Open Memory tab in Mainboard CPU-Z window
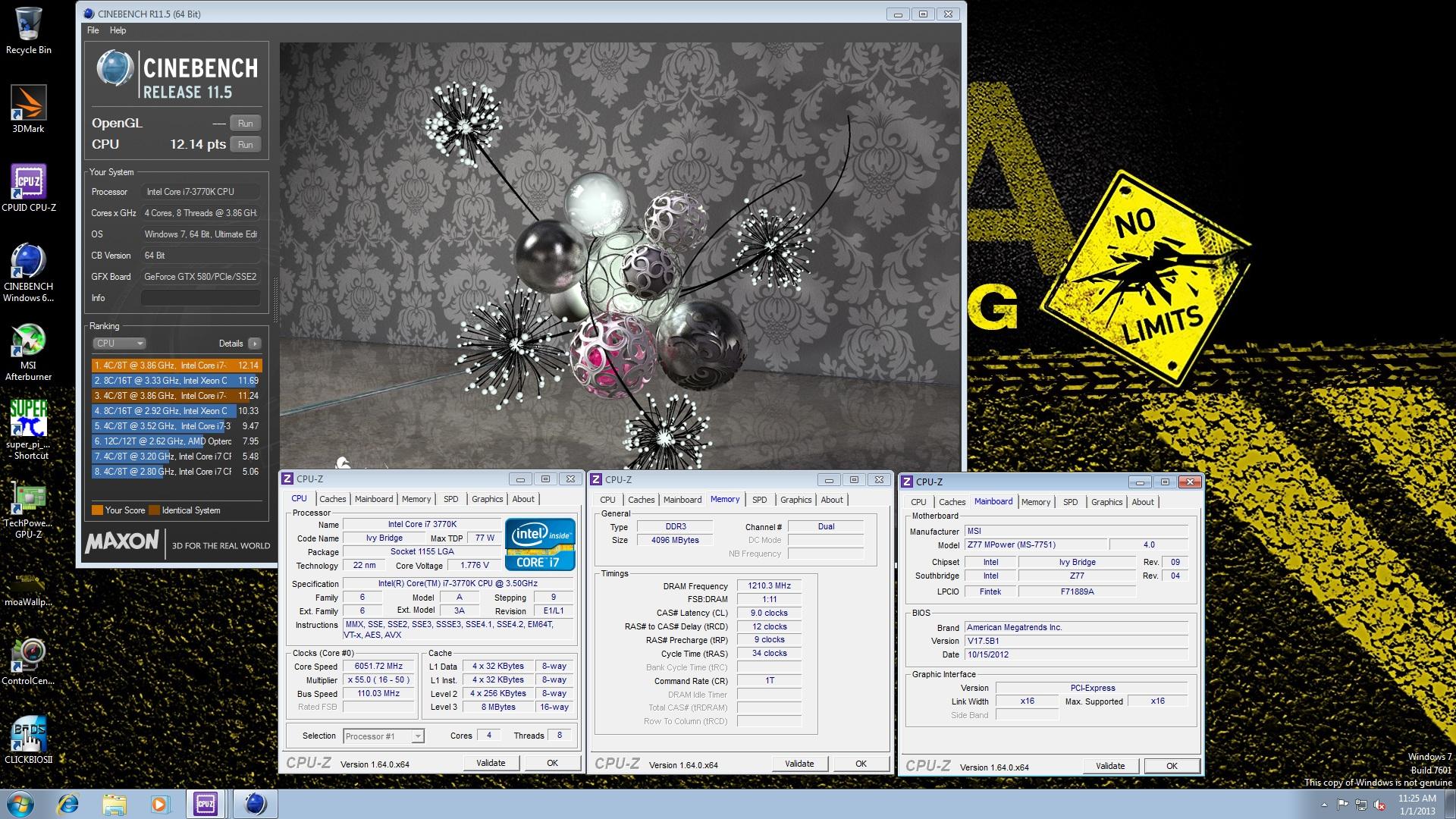The image size is (1456, 819). tap(1036, 502)
